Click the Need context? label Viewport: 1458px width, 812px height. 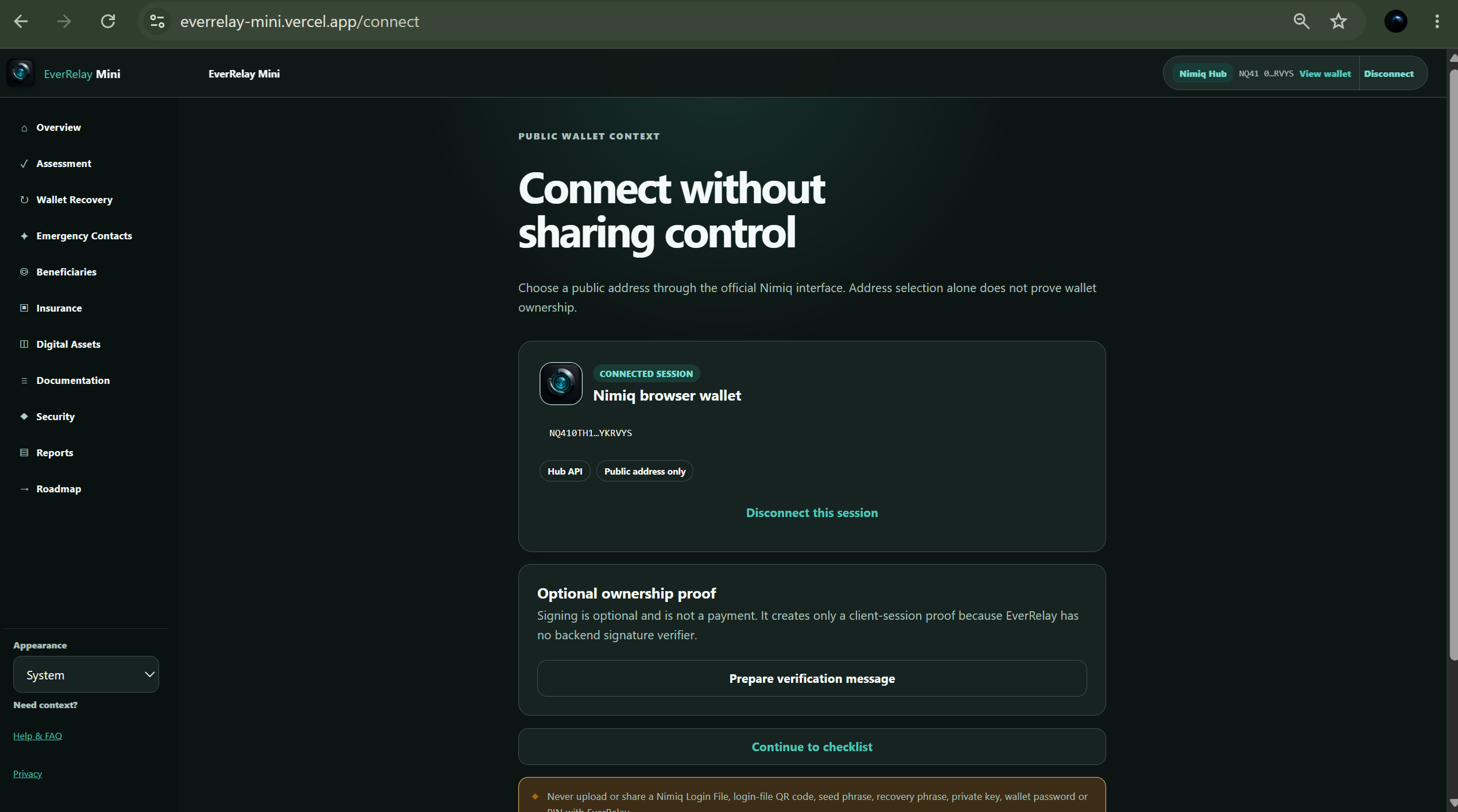pyautogui.click(x=45, y=705)
